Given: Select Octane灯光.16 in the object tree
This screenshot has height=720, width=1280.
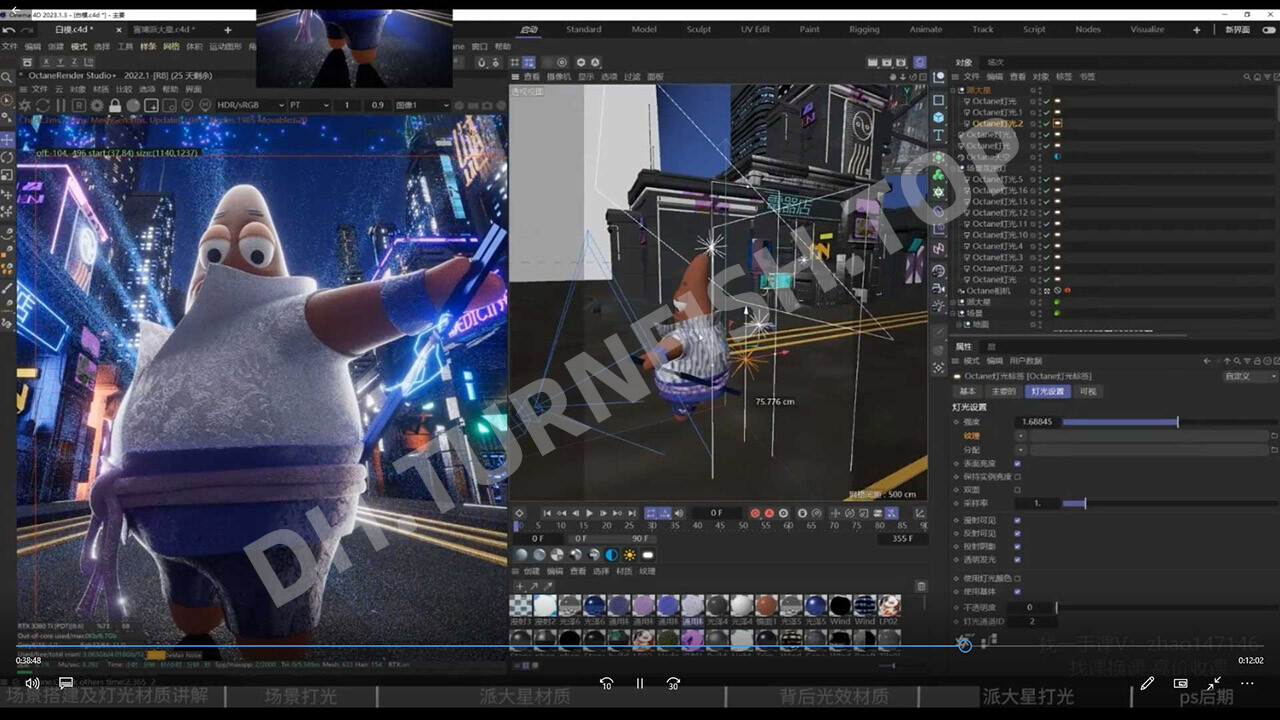Looking at the screenshot, I should point(1000,190).
